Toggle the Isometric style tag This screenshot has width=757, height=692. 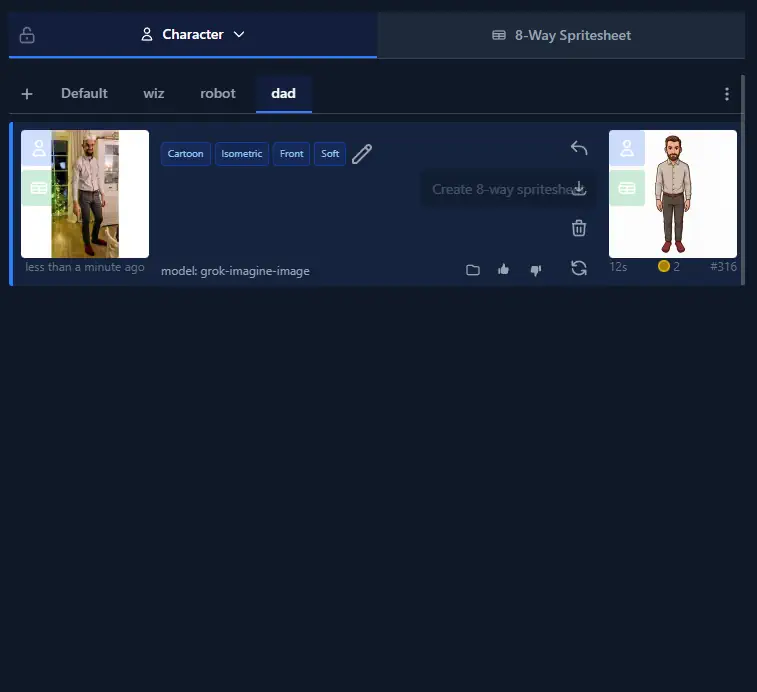coord(242,154)
